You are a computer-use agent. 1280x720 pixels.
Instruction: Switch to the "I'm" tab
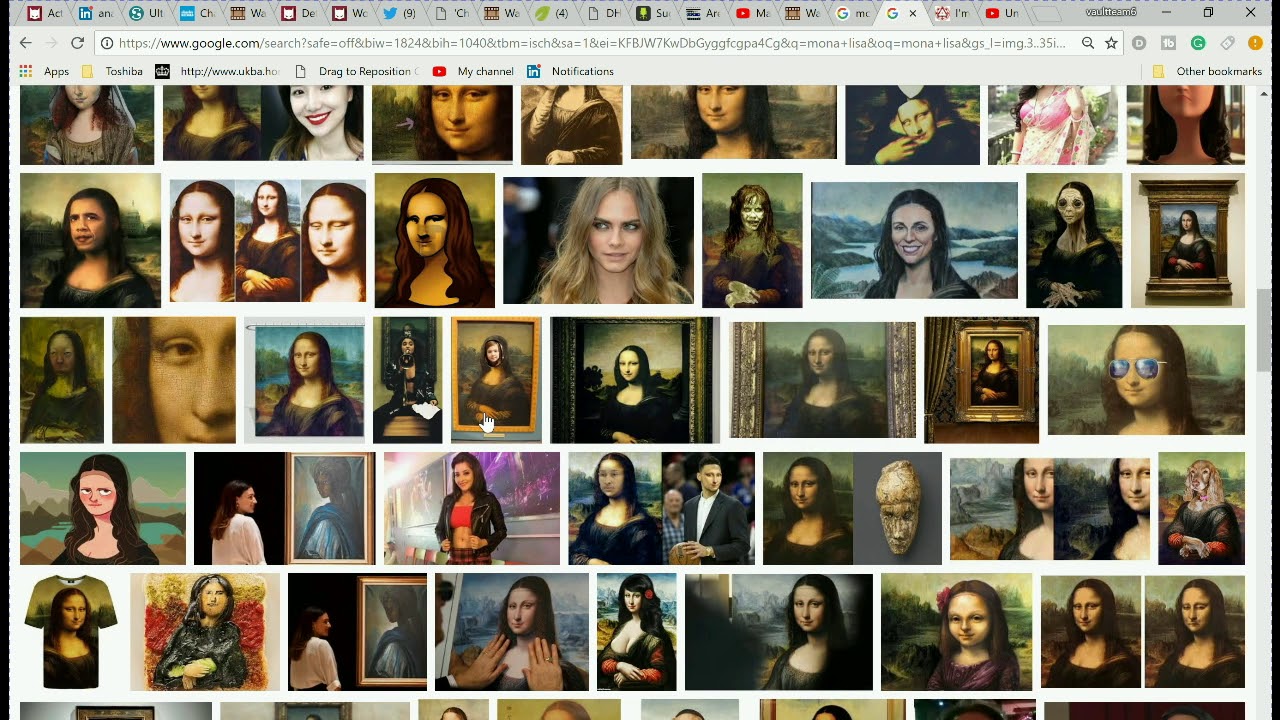[x=953, y=13]
